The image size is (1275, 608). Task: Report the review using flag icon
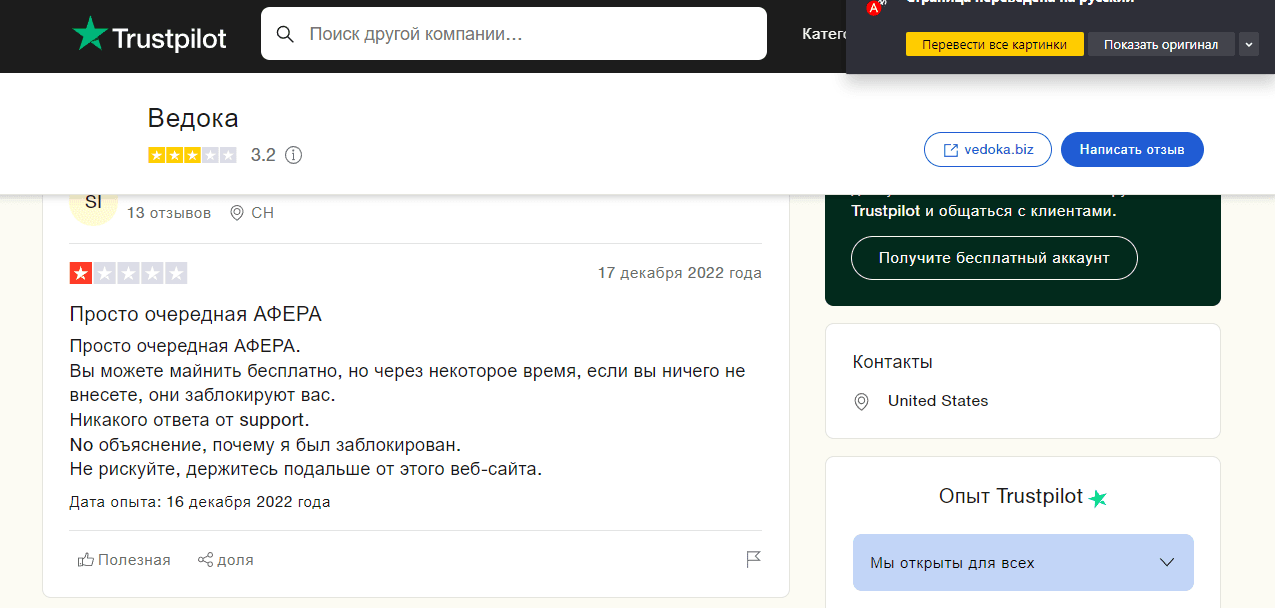pos(754,560)
